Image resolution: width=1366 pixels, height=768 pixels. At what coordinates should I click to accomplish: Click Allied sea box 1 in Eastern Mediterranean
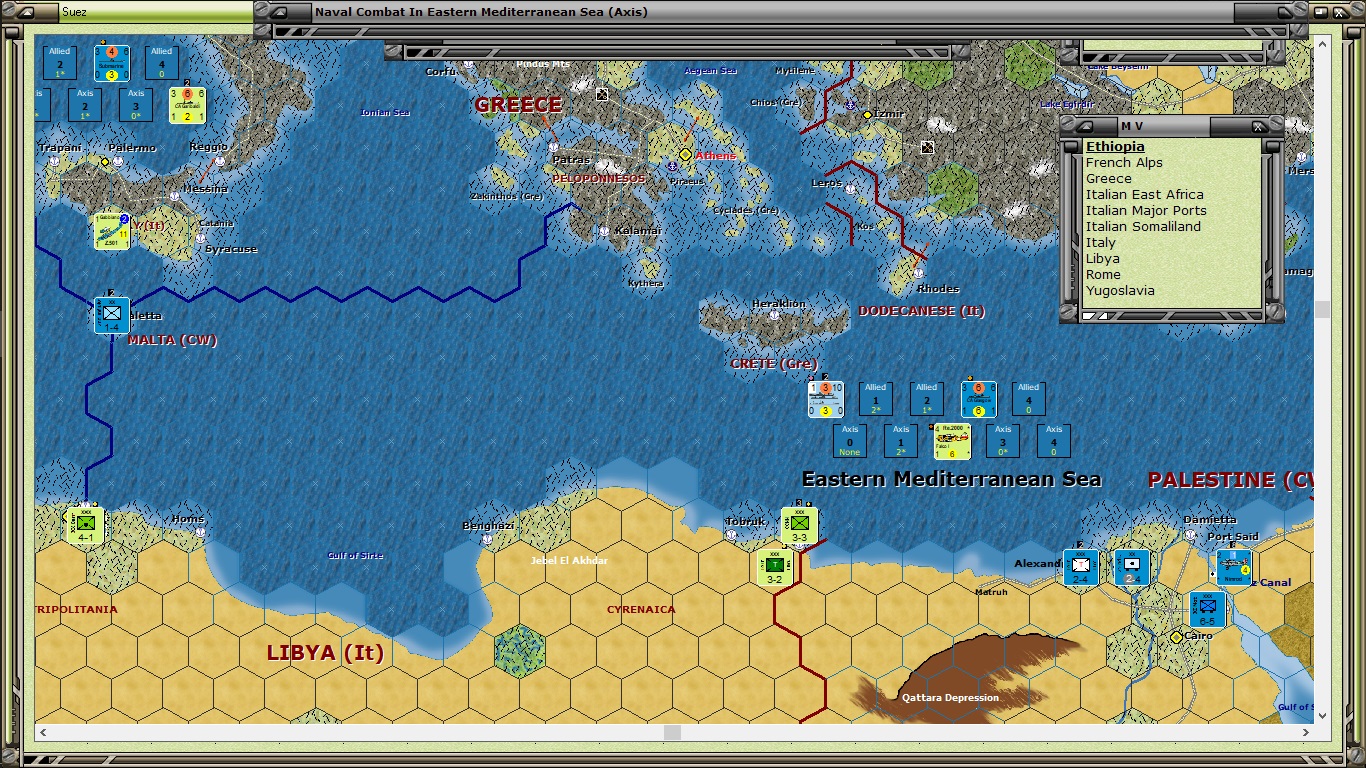click(x=876, y=399)
